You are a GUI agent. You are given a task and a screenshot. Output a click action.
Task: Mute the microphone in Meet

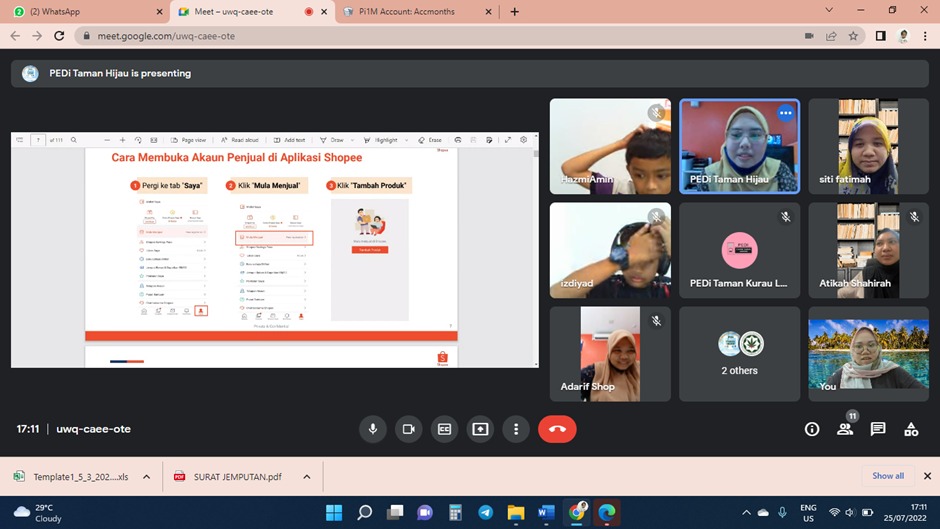(373, 429)
